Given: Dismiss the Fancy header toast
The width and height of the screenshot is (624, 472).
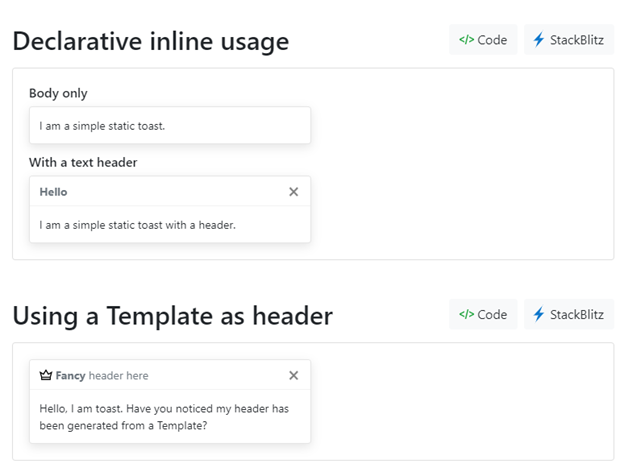Looking at the screenshot, I should tap(293, 375).
